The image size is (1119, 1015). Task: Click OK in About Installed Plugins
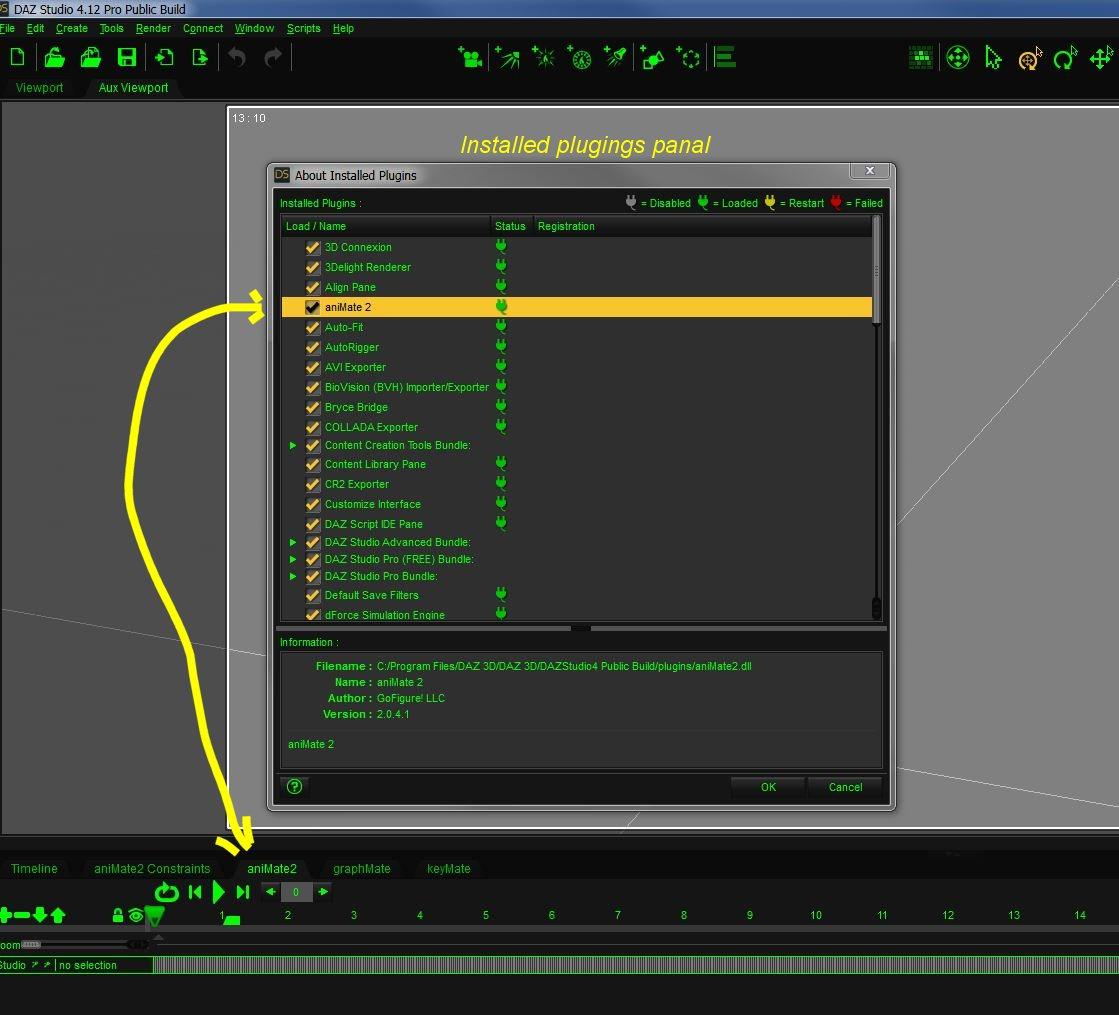click(768, 787)
